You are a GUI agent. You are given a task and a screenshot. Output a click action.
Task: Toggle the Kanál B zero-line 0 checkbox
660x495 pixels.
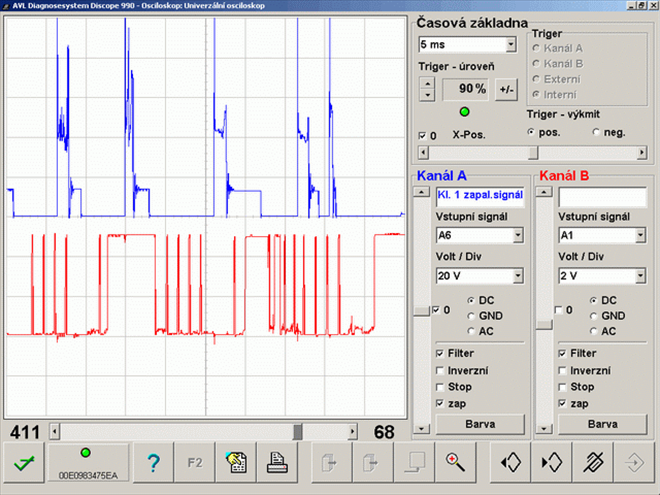pyautogui.click(x=559, y=310)
